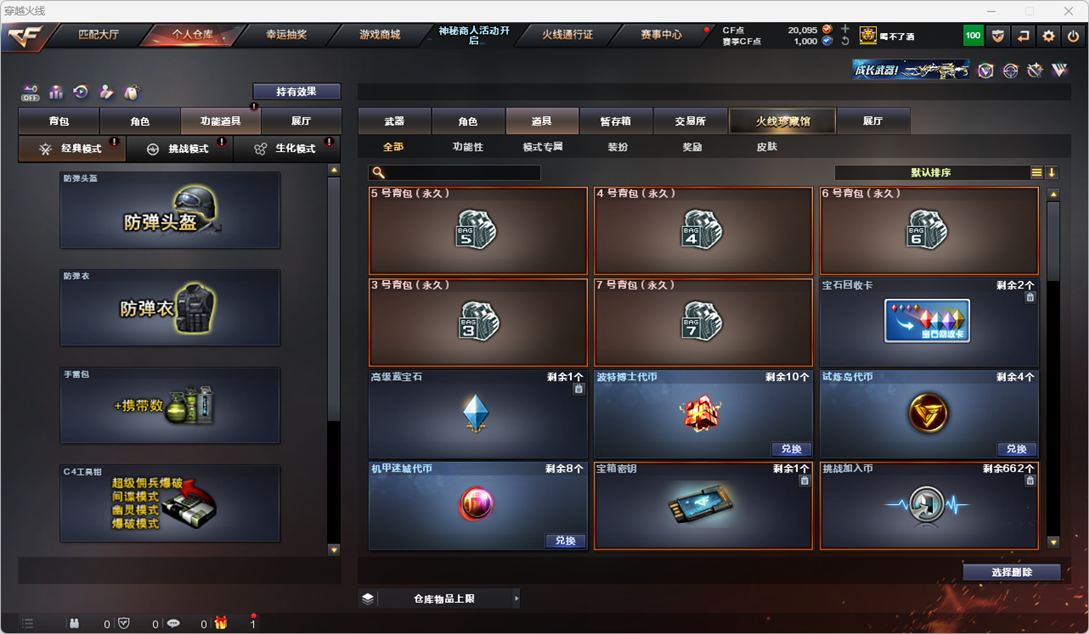Screen dimensions: 1089x634
Task: Open the 持有效果 panel
Action: 297,91
